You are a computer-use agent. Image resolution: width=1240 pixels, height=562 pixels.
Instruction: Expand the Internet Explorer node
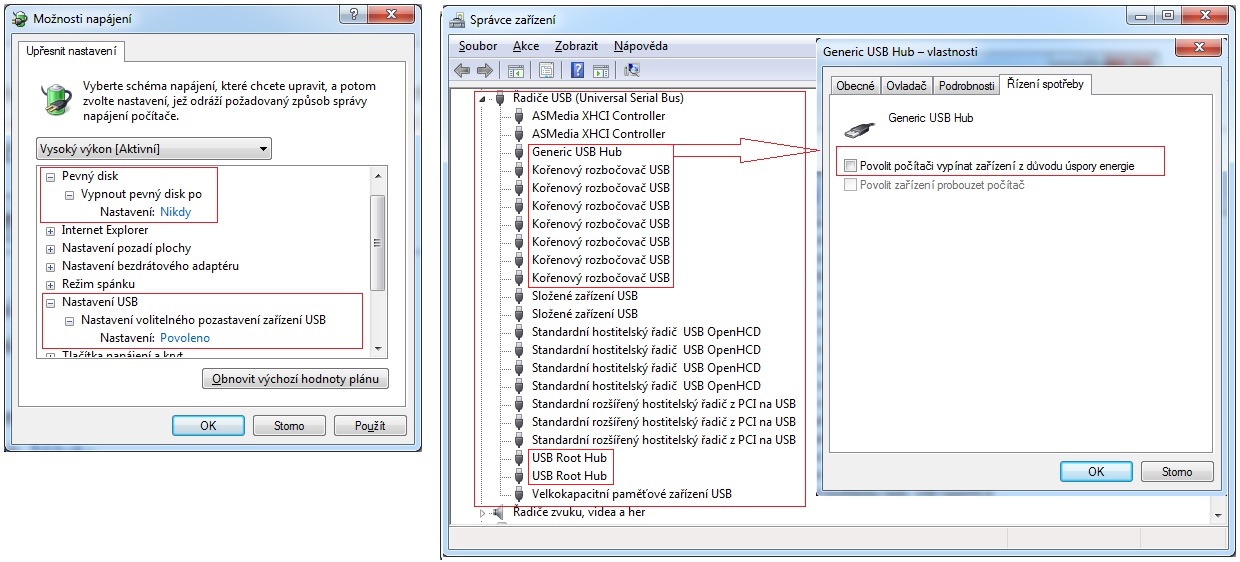(x=51, y=230)
